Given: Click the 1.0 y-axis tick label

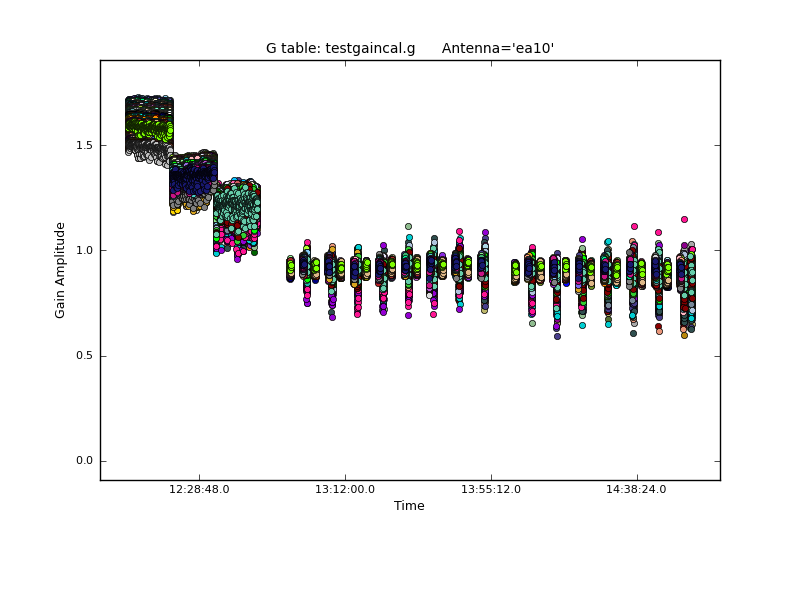Looking at the screenshot, I should 82,251.
